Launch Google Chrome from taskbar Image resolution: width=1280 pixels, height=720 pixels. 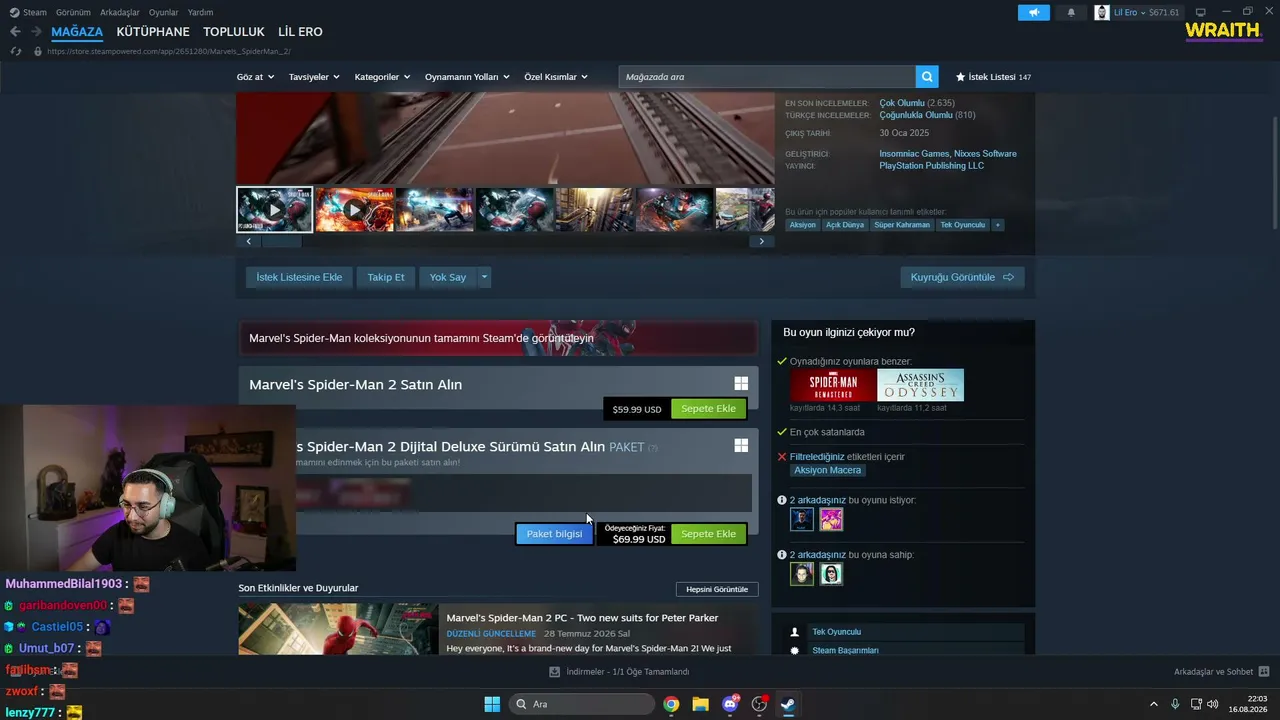(x=671, y=704)
